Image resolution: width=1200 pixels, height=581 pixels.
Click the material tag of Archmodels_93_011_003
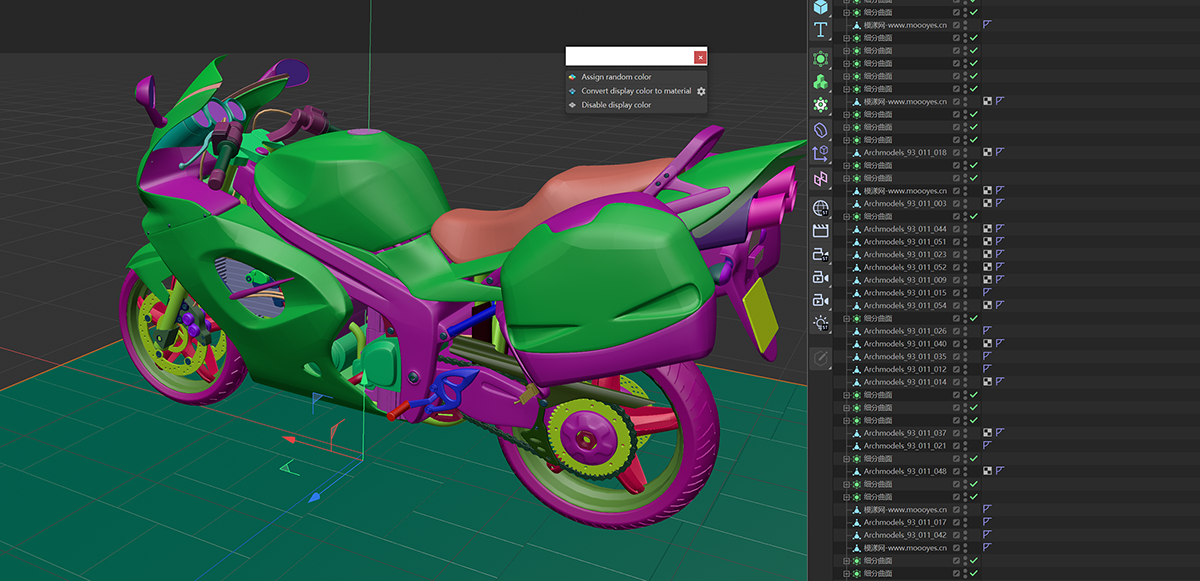(987, 204)
